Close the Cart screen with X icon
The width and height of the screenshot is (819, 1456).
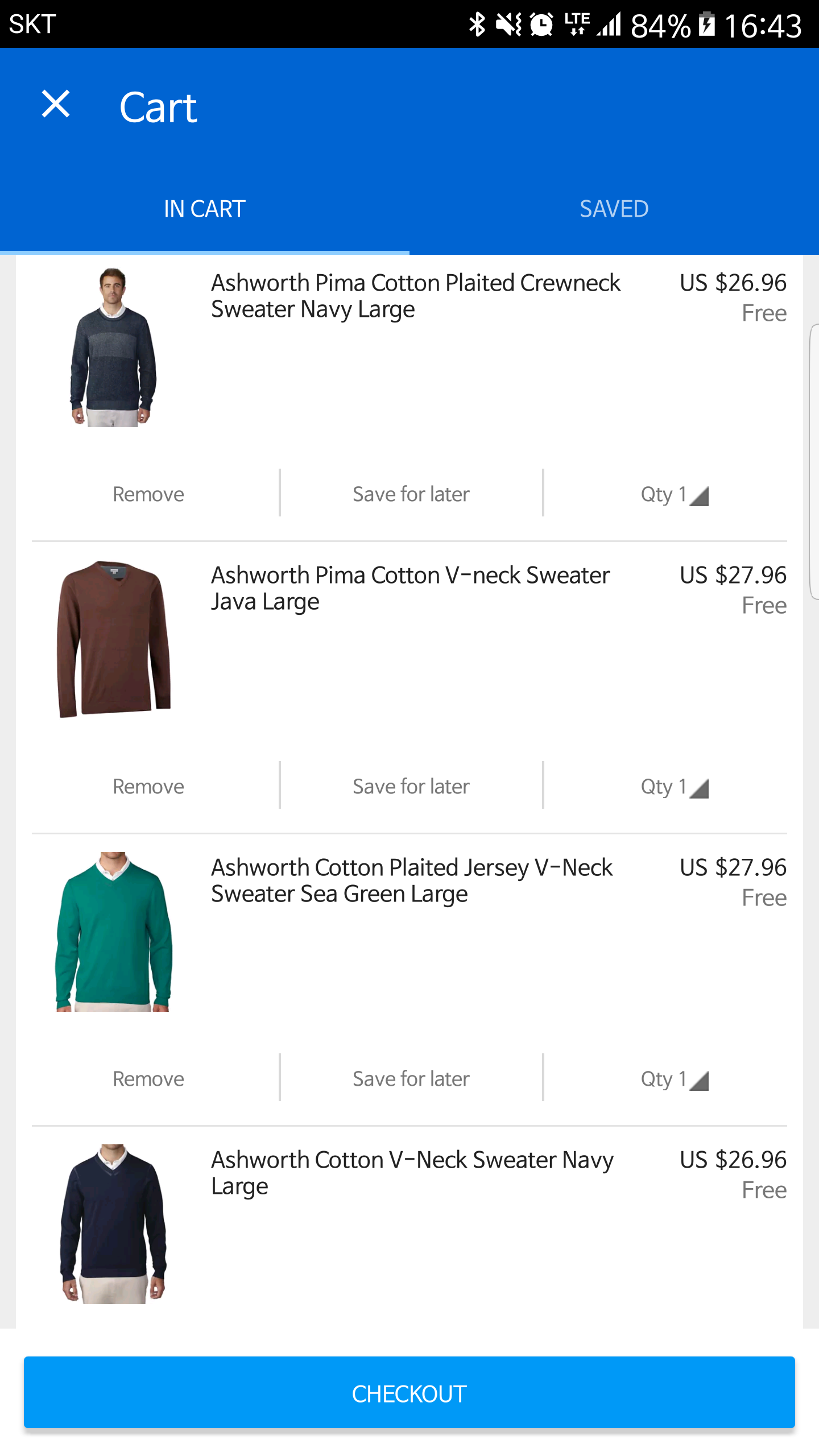56,105
